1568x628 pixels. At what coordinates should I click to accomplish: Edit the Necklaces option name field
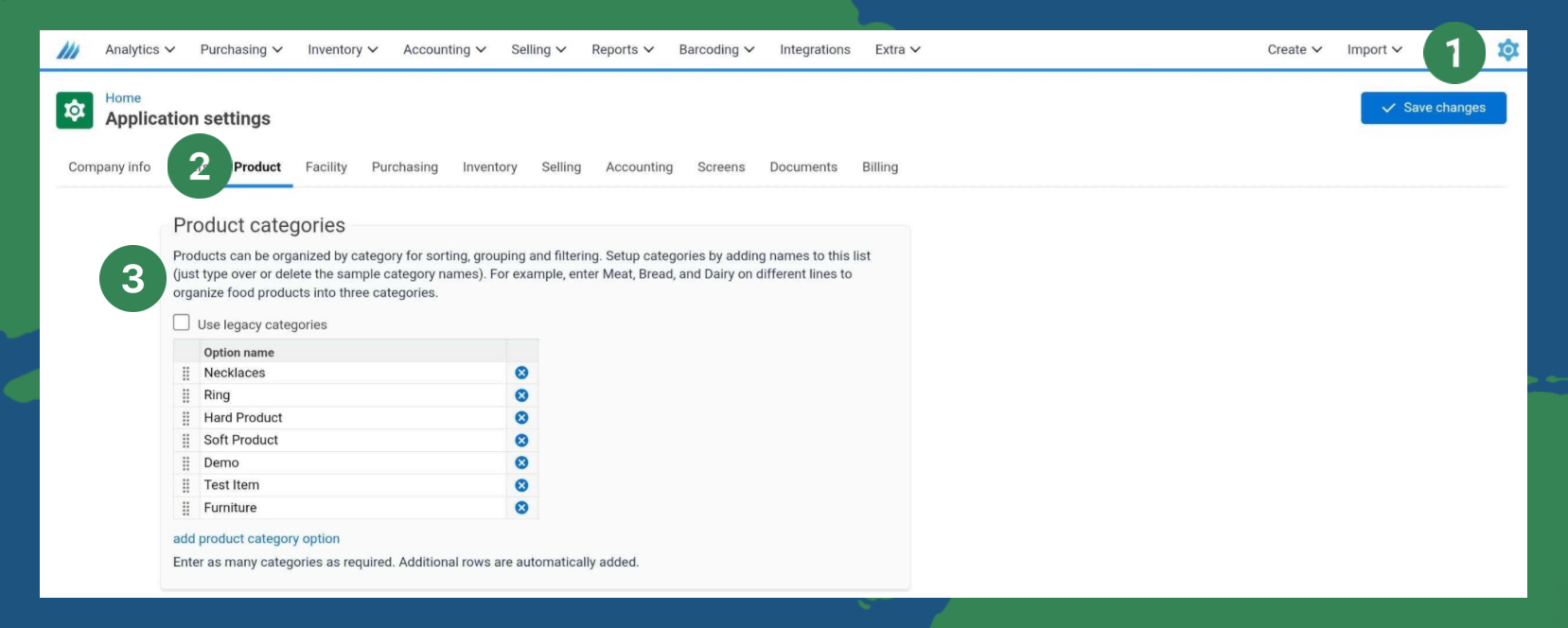pos(353,373)
